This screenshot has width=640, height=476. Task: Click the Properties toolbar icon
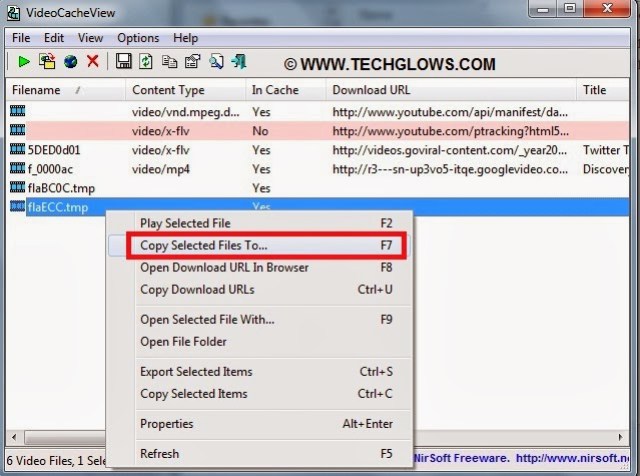(x=193, y=62)
